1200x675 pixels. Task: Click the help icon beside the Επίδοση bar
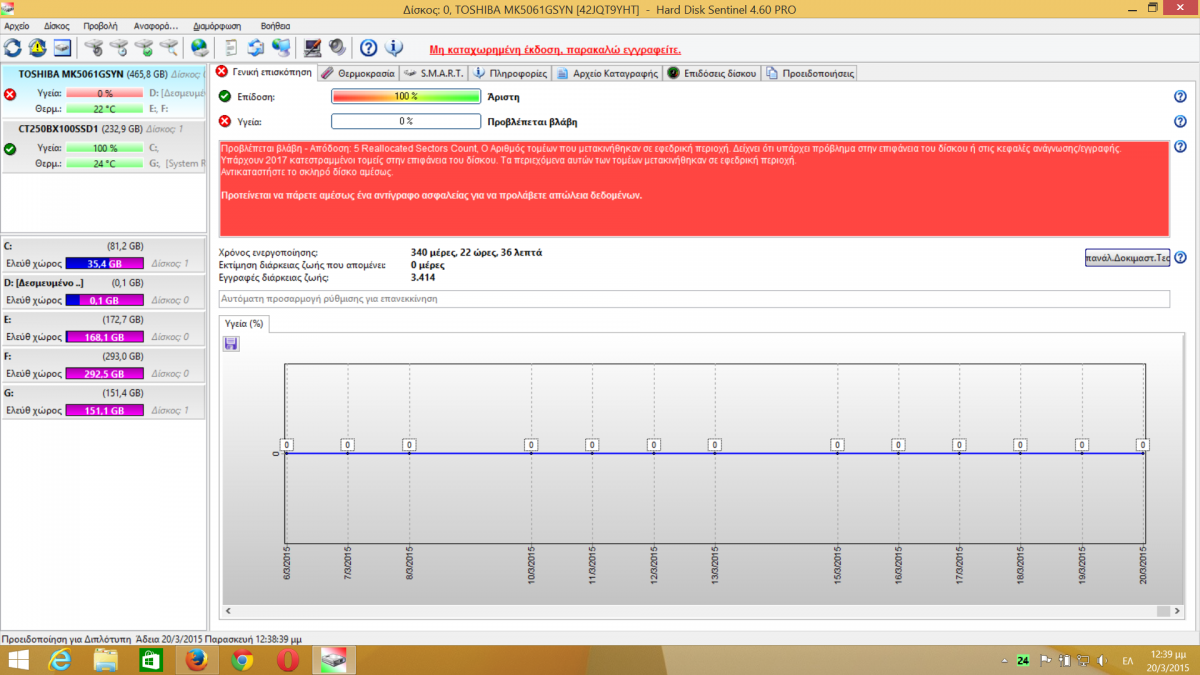1180,96
